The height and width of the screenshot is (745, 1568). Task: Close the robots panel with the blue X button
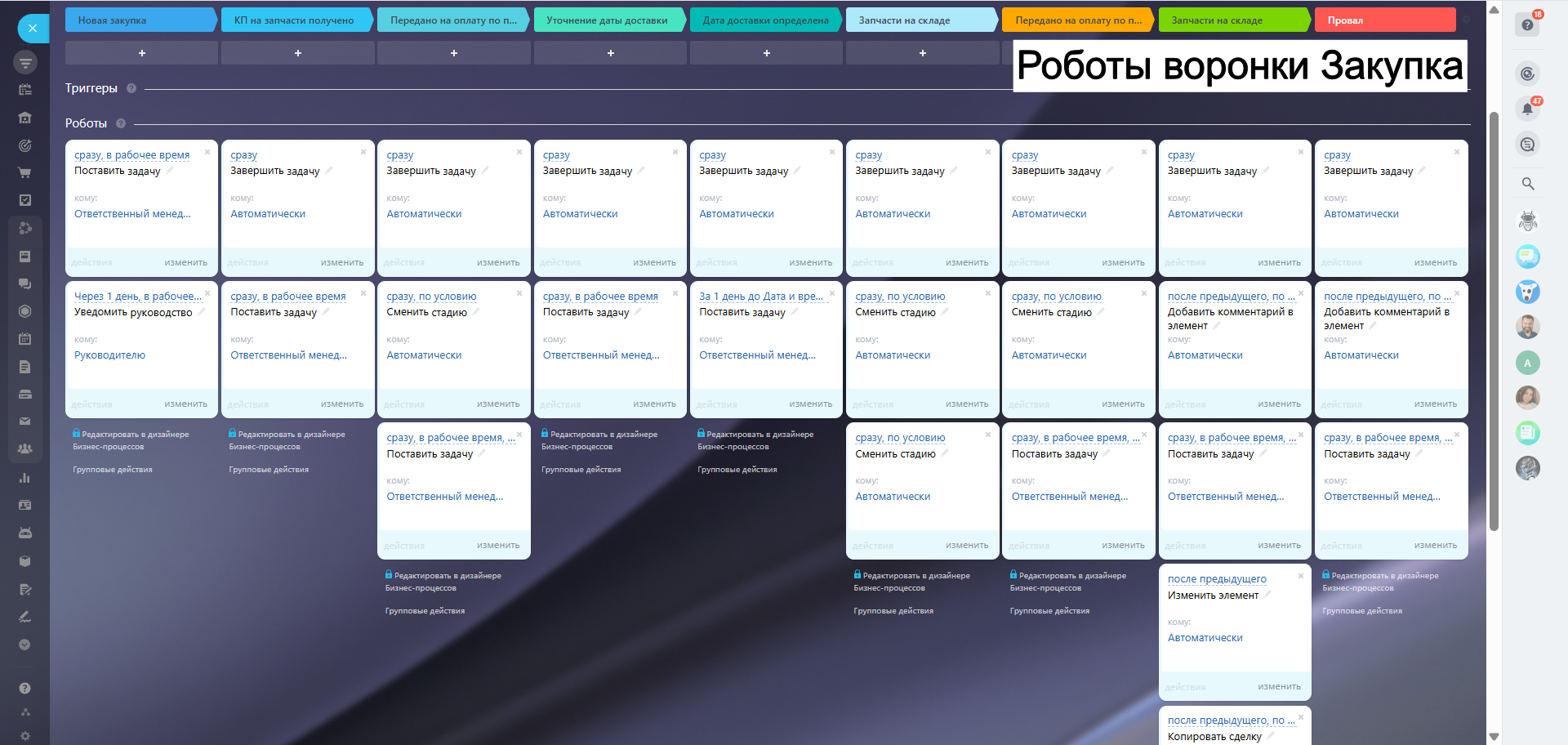pyautogui.click(x=33, y=28)
